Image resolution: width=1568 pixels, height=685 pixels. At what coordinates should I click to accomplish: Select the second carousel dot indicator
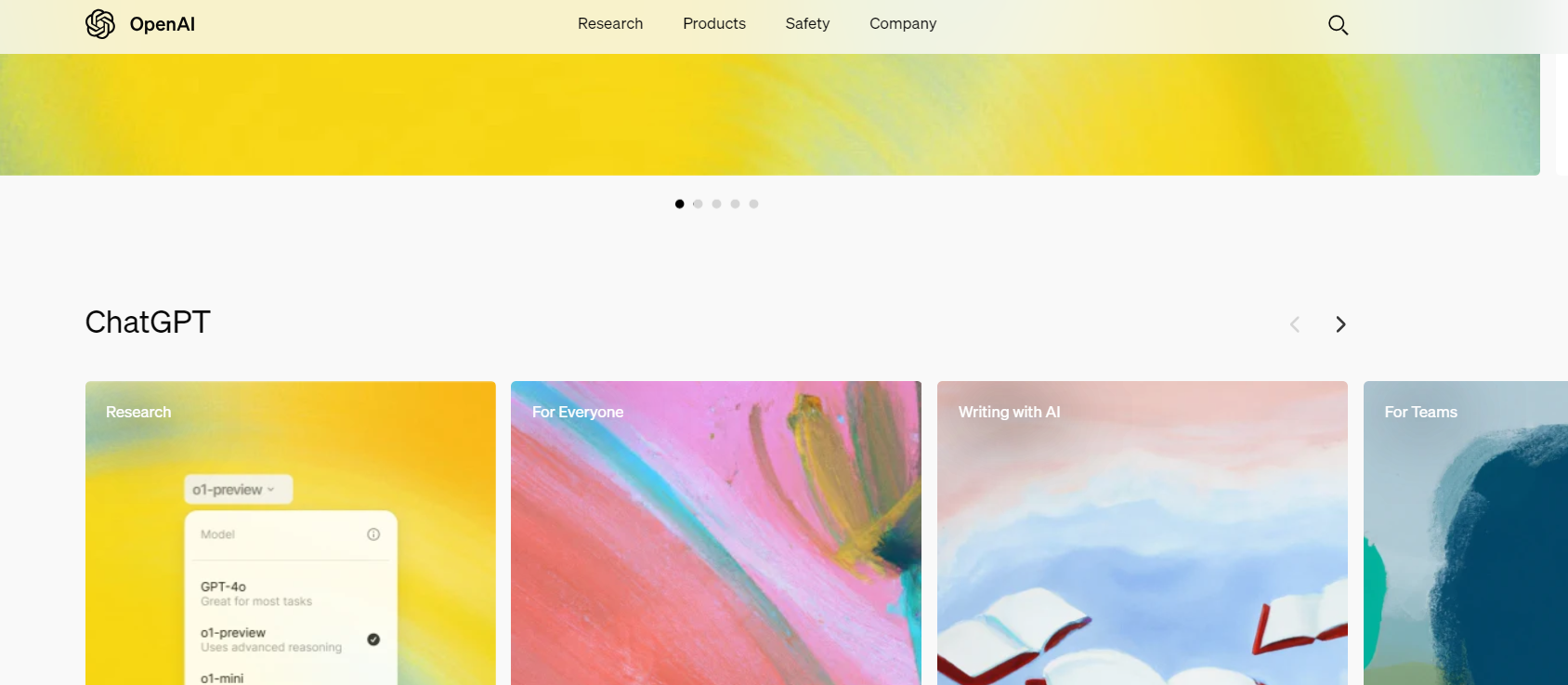[x=699, y=204]
